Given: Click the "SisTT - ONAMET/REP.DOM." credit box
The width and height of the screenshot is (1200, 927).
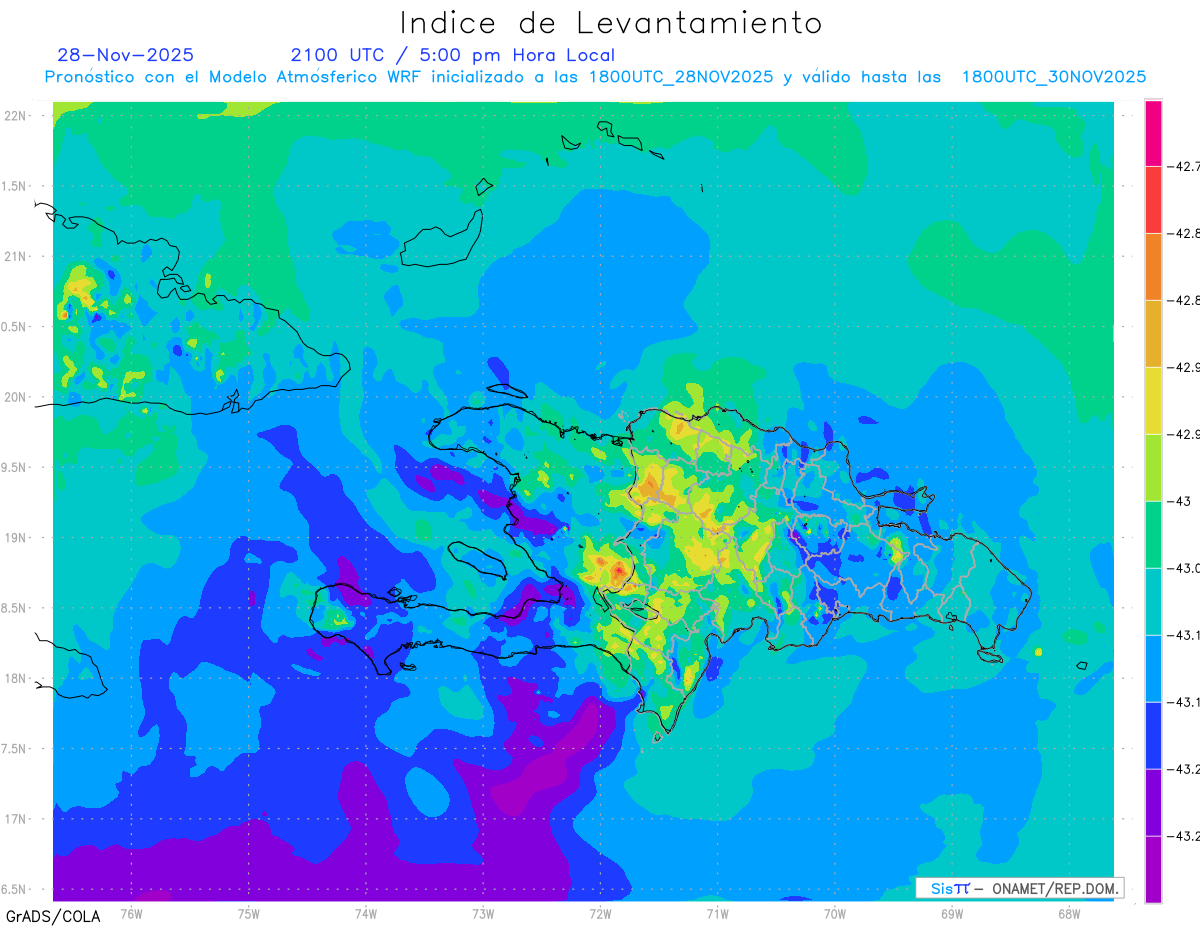Looking at the screenshot, I should tap(1019, 888).
